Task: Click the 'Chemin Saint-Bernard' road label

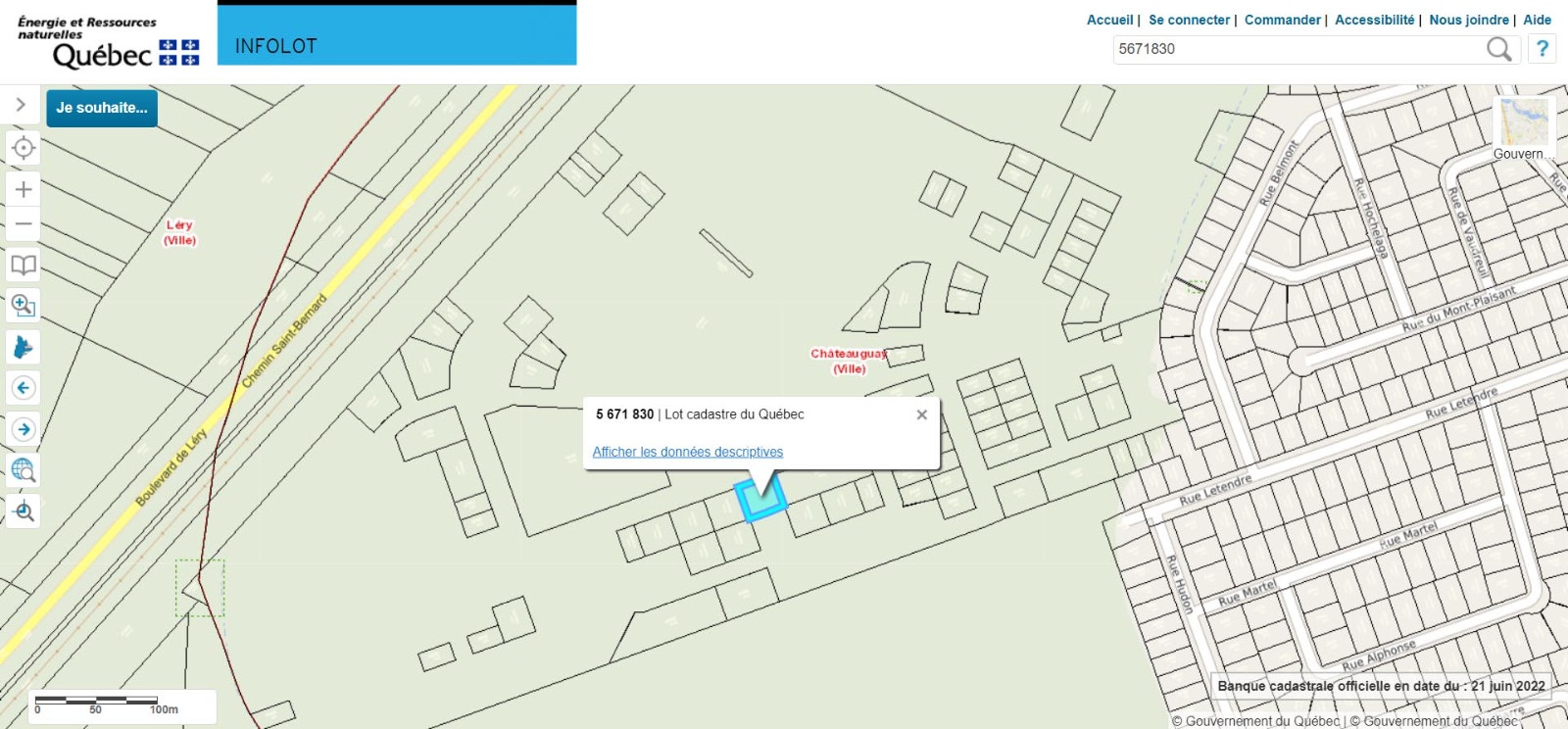Action: click(284, 340)
